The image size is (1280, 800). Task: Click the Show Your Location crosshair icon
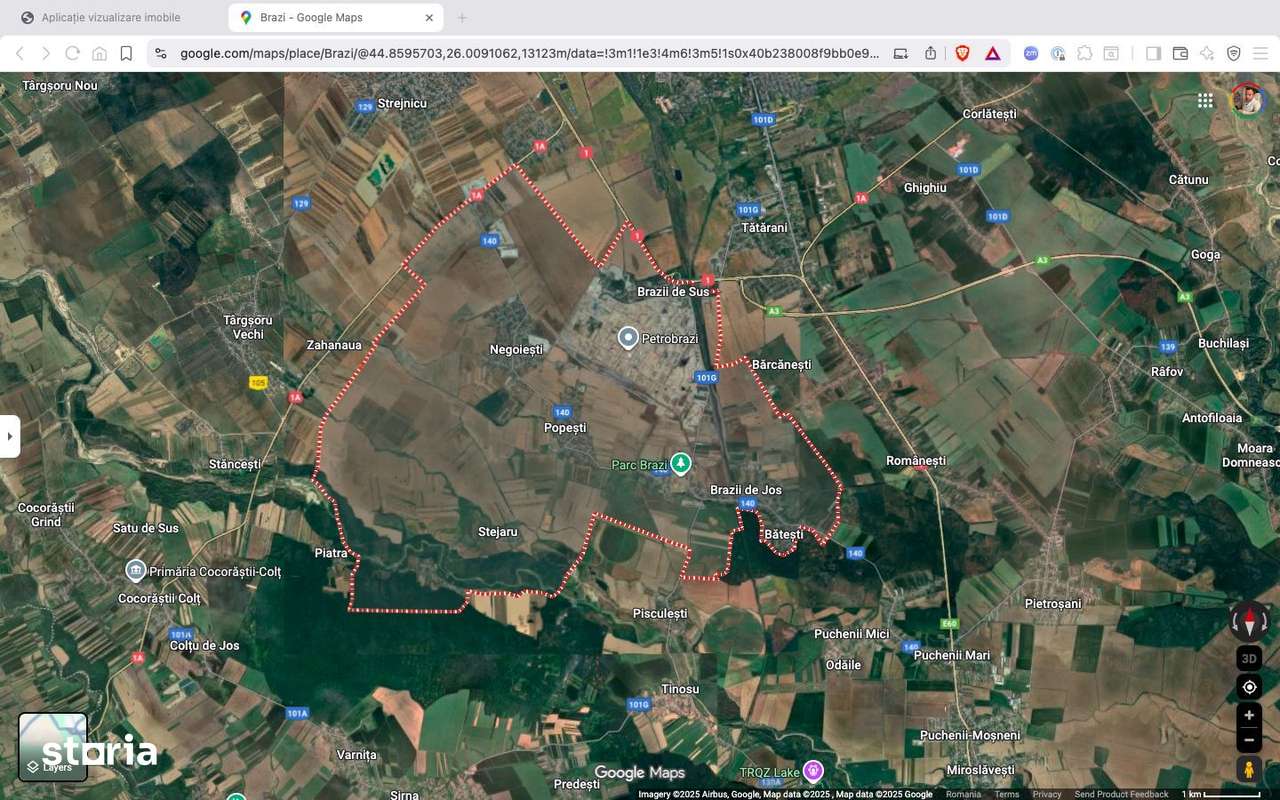tap(1248, 687)
